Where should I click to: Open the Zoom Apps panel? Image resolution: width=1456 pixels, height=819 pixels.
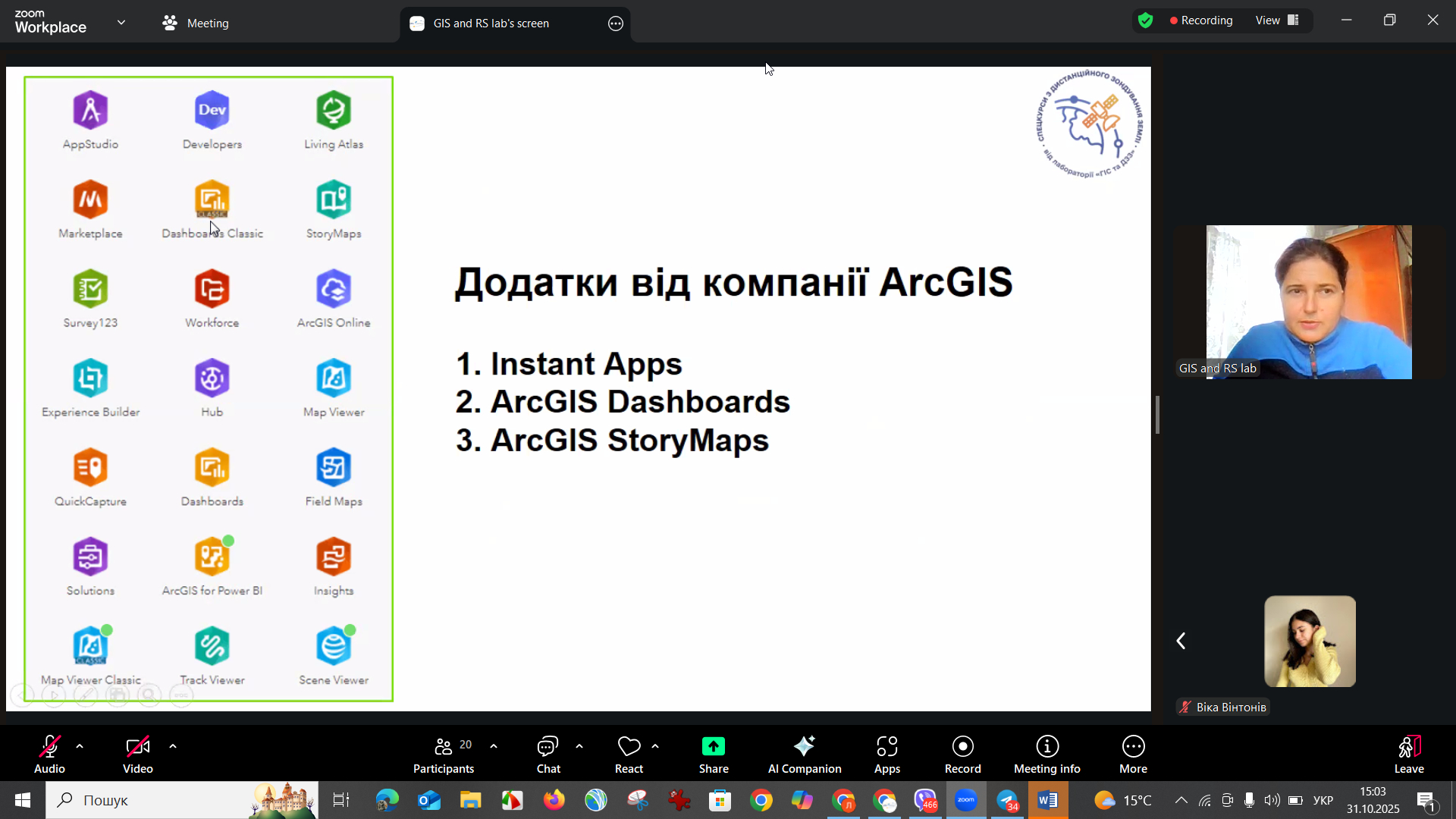click(886, 754)
